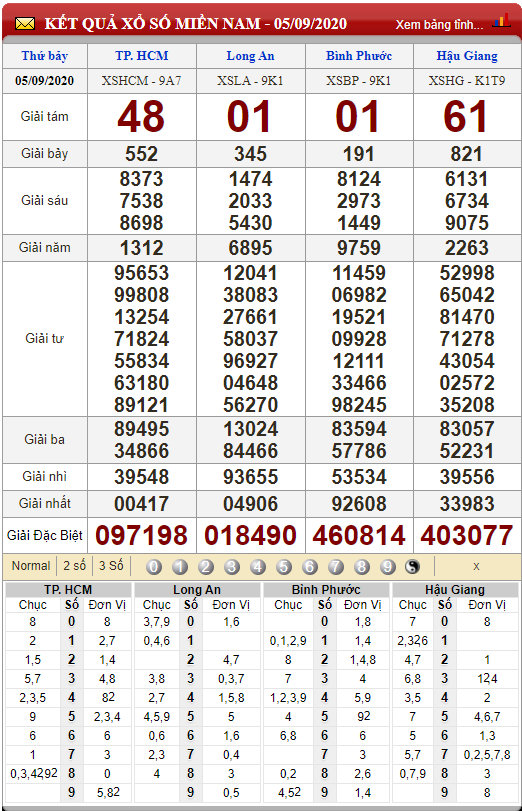Click special prize number 097198

[x=141, y=535]
